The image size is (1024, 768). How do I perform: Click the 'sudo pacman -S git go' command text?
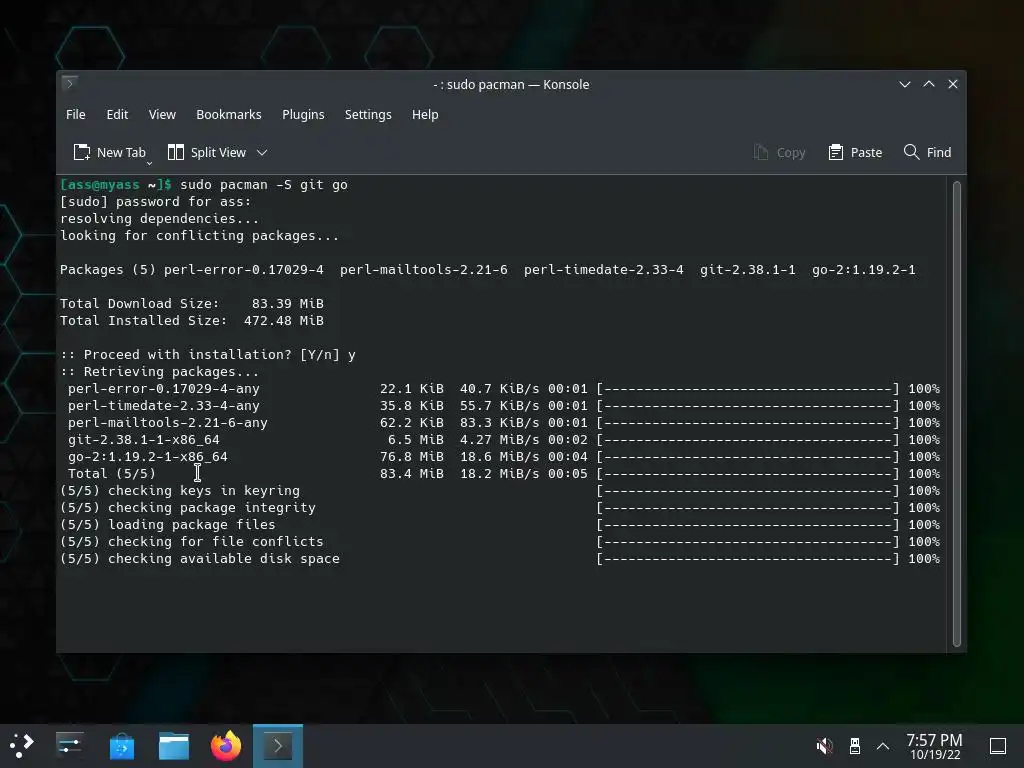(264, 185)
